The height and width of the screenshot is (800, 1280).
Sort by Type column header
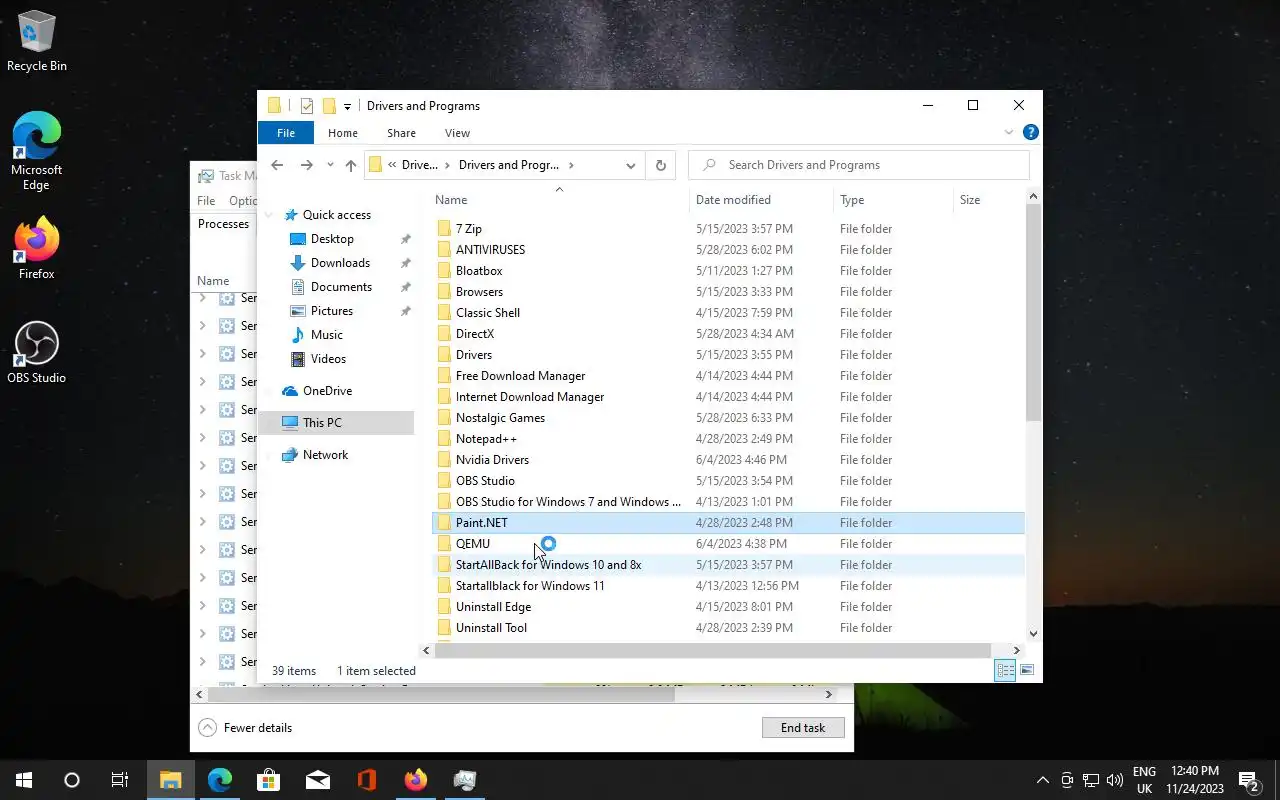click(x=893, y=200)
